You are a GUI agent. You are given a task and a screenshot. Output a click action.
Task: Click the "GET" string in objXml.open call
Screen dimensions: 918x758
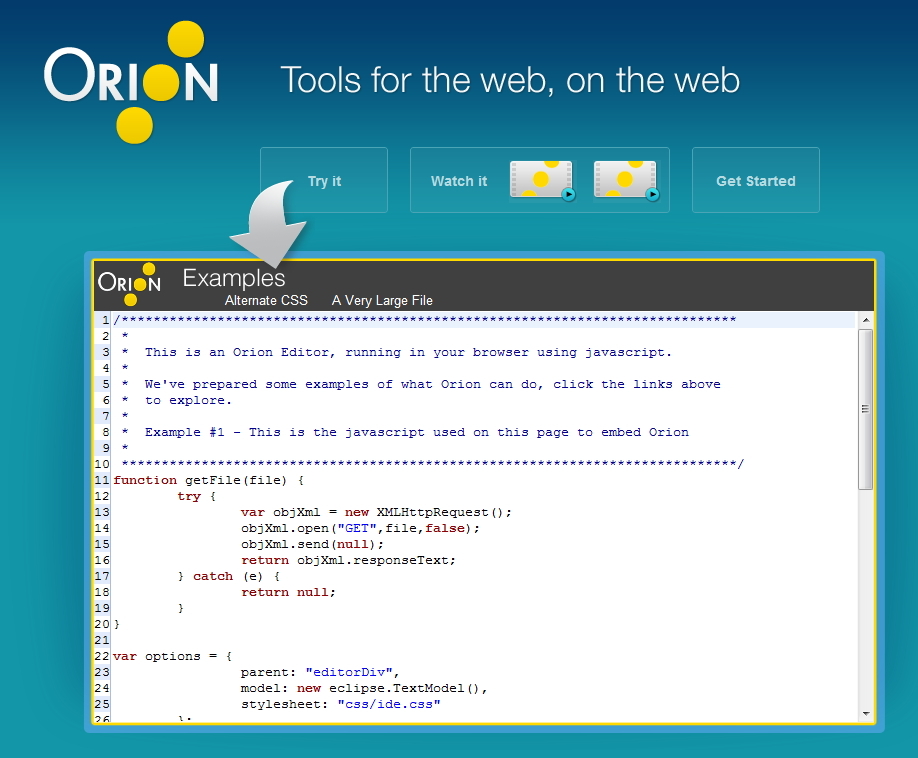[357, 528]
